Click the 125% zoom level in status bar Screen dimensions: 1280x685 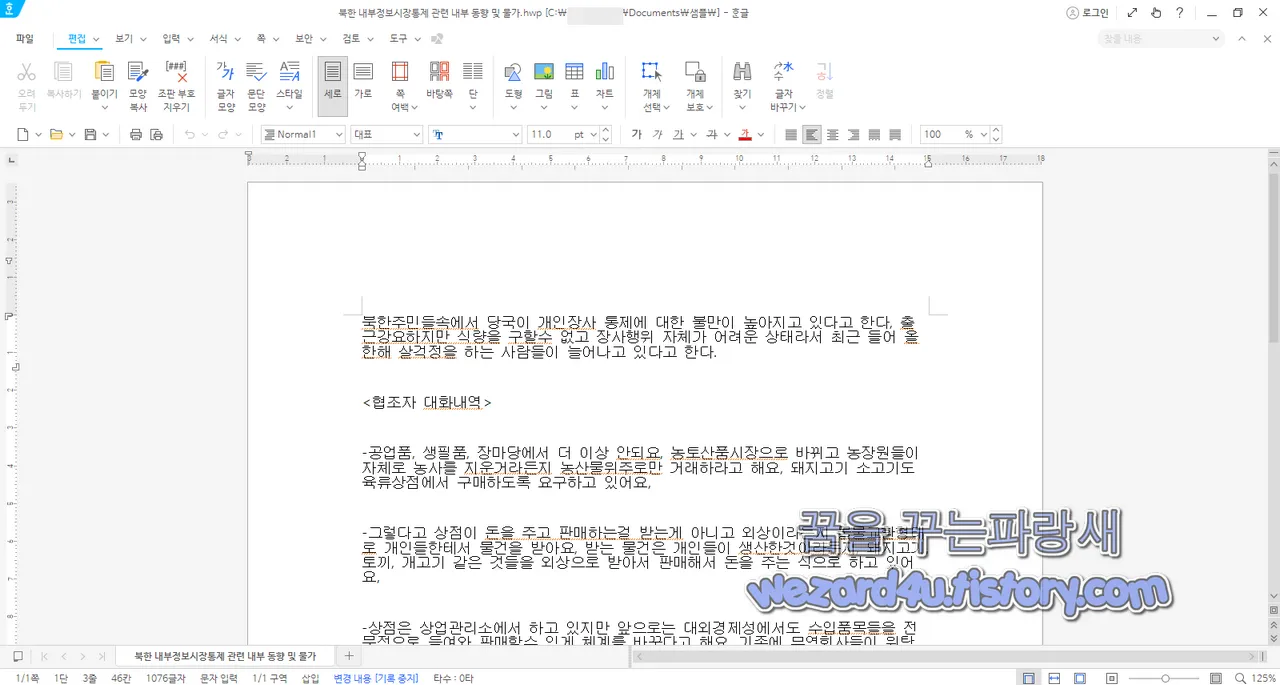1263,678
